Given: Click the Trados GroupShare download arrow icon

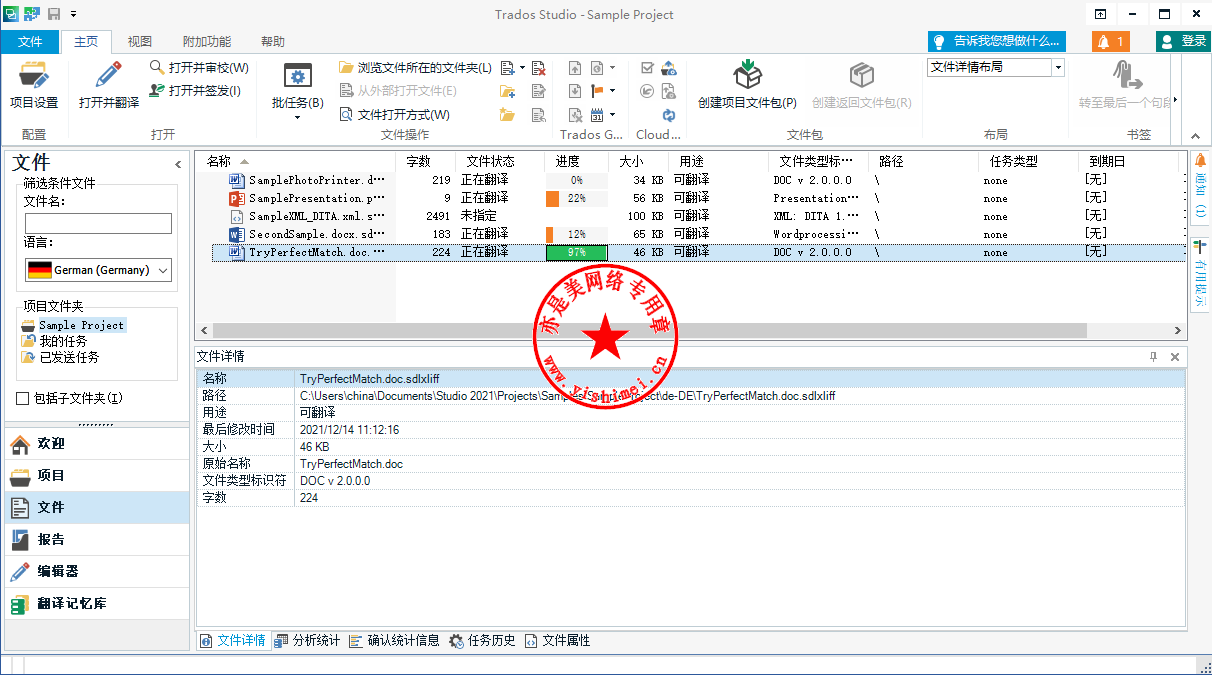Looking at the screenshot, I should [x=575, y=91].
